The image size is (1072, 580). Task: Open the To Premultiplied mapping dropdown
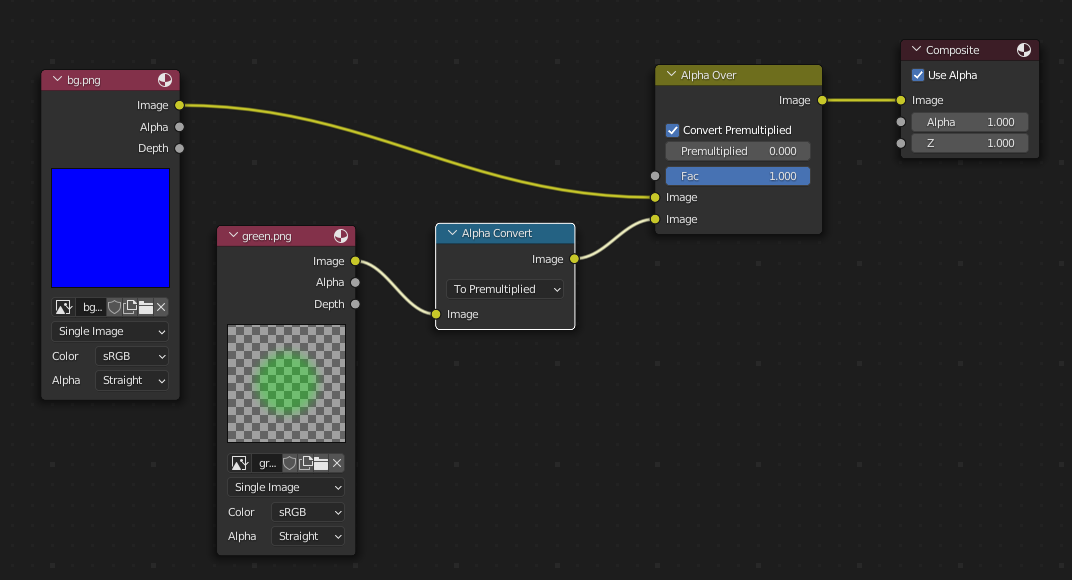pyautogui.click(x=505, y=289)
